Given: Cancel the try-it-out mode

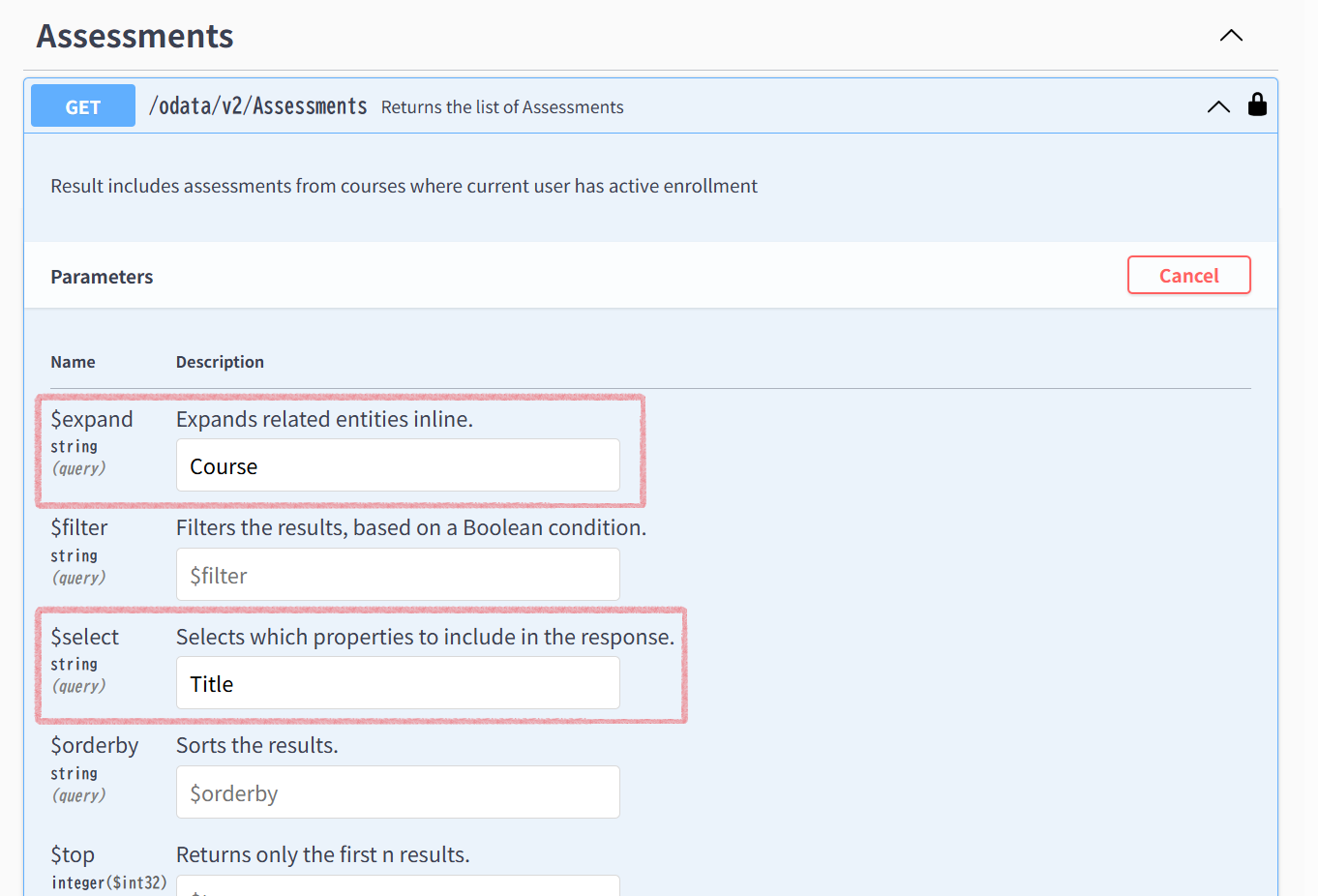Looking at the screenshot, I should [1188, 275].
